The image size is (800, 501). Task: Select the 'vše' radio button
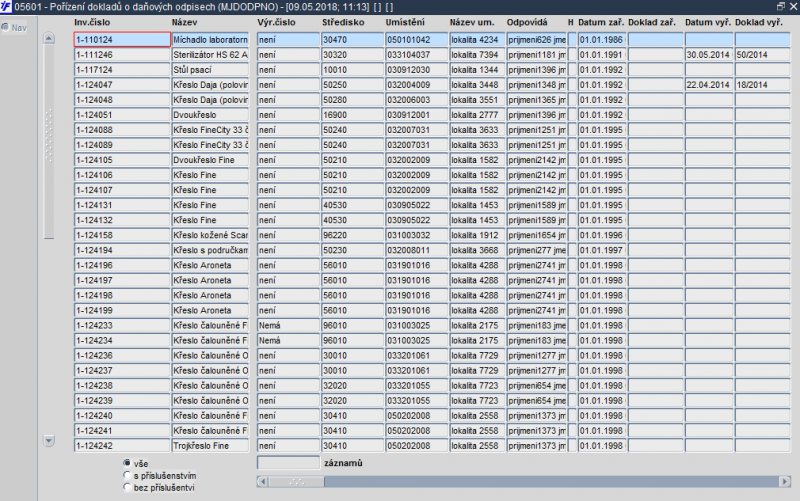click(127, 463)
